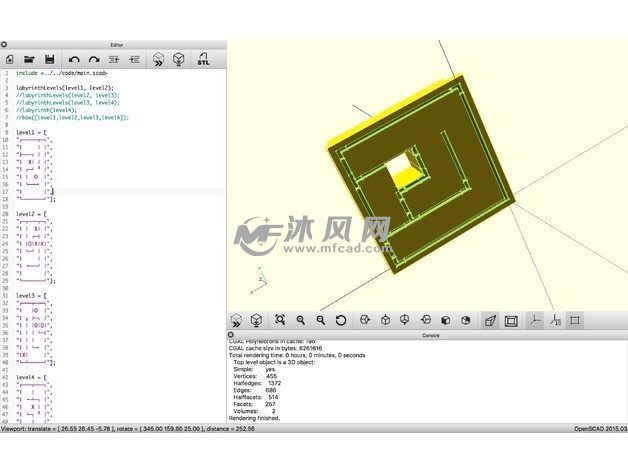This screenshot has height=472, width=628.
Task: Render the model from the editor toolbar
Action: [179, 59]
